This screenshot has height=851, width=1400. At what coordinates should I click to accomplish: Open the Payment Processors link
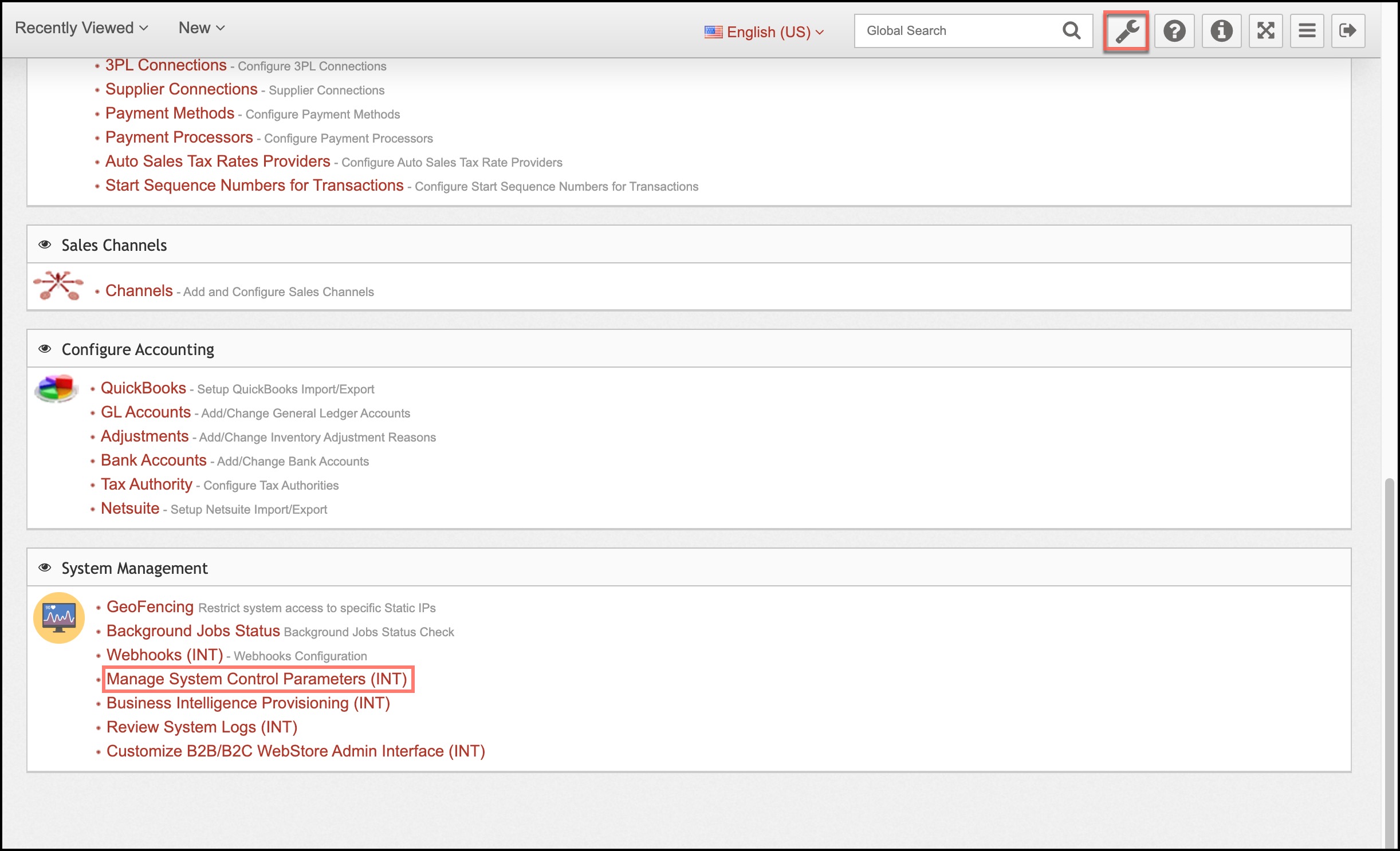179,137
